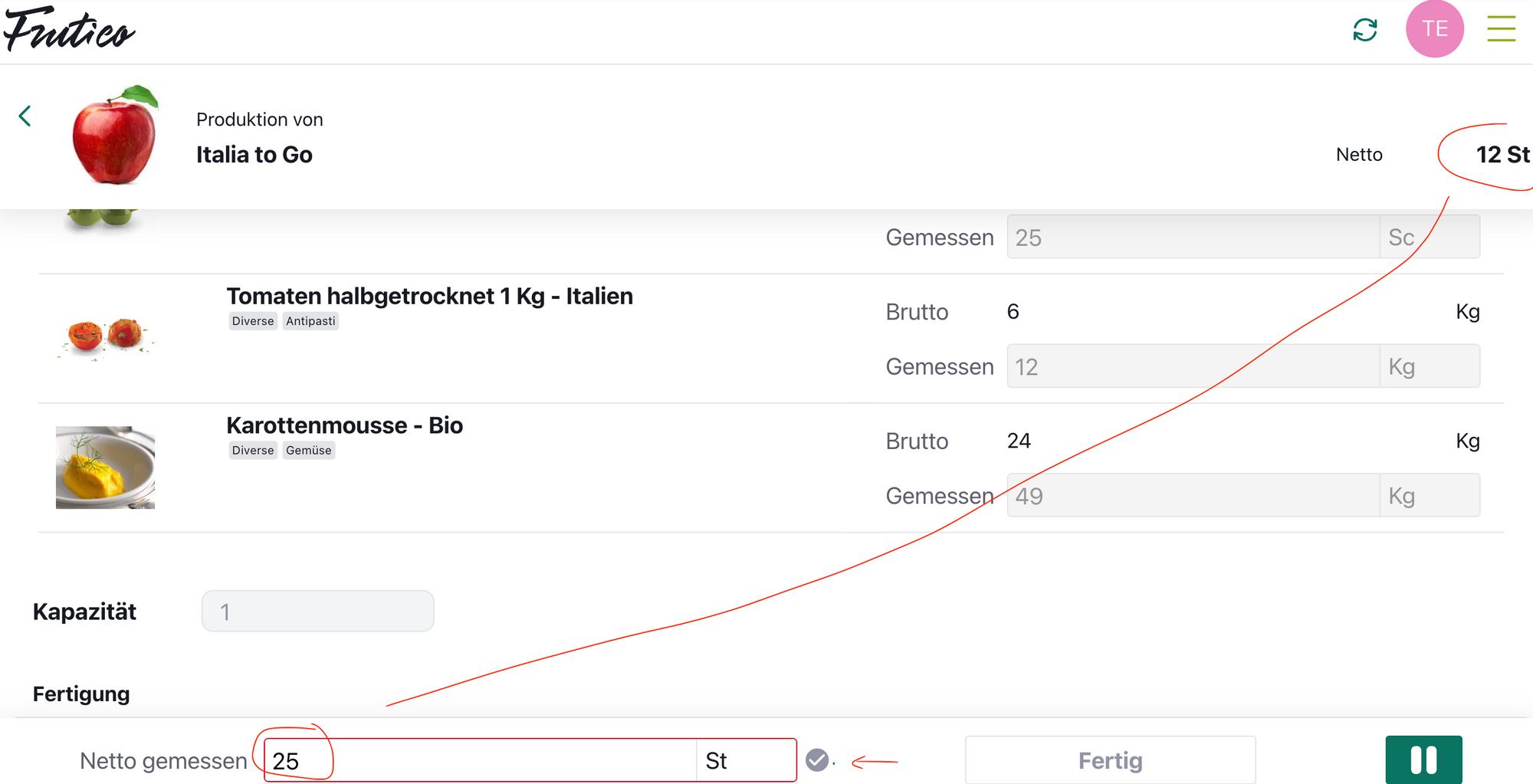Click the Gemüse tag
1533x784 pixels.
tap(308, 451)
